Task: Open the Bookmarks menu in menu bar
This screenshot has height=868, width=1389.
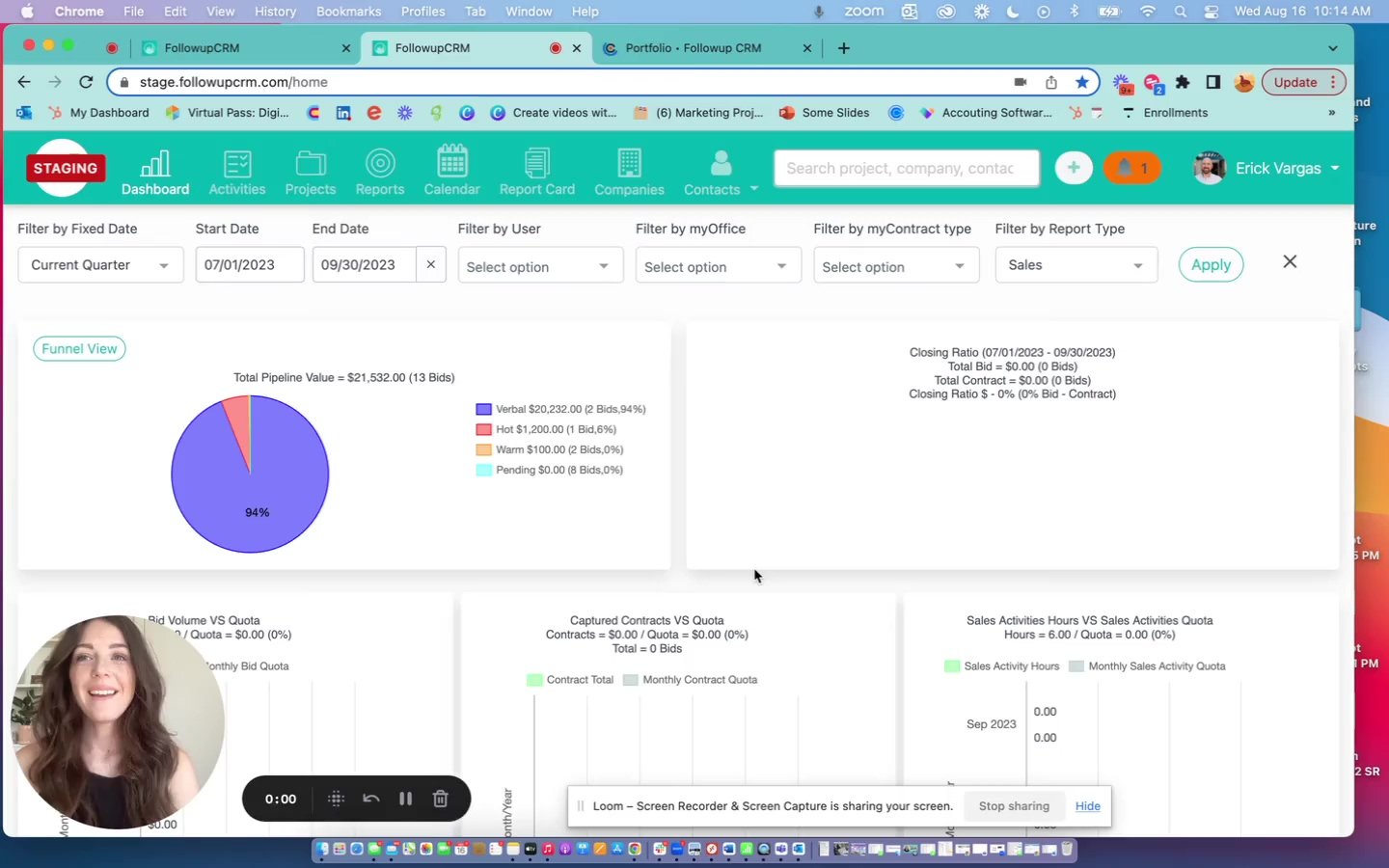Action: tap(348, 12)
